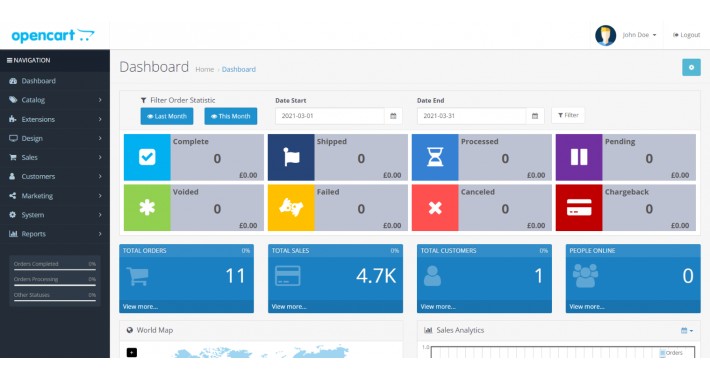
Task: Open the Sales Analytics calendar range dropdown
Action: point(687,331)
